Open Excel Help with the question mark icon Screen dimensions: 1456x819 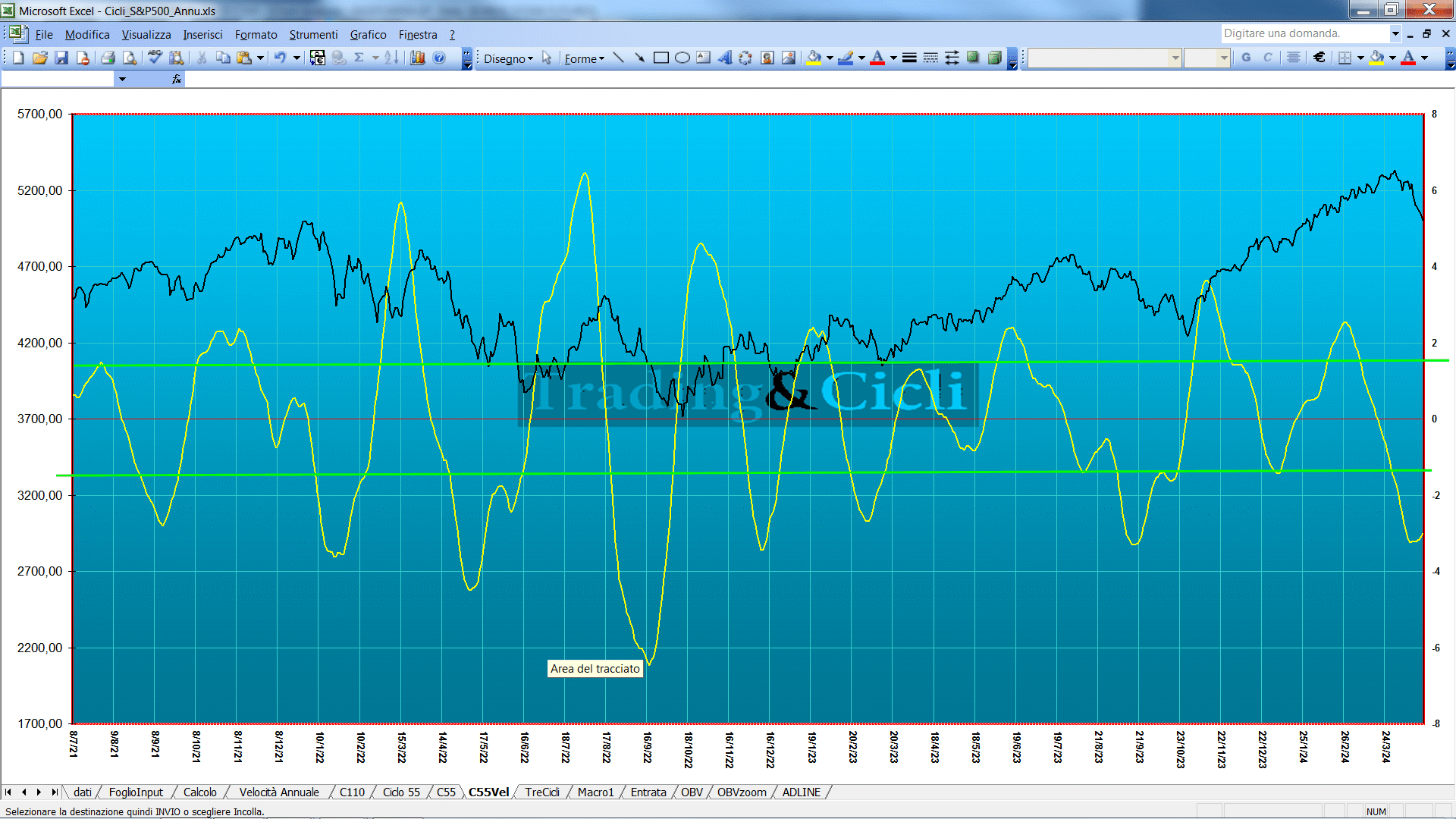tap(439, 58)
